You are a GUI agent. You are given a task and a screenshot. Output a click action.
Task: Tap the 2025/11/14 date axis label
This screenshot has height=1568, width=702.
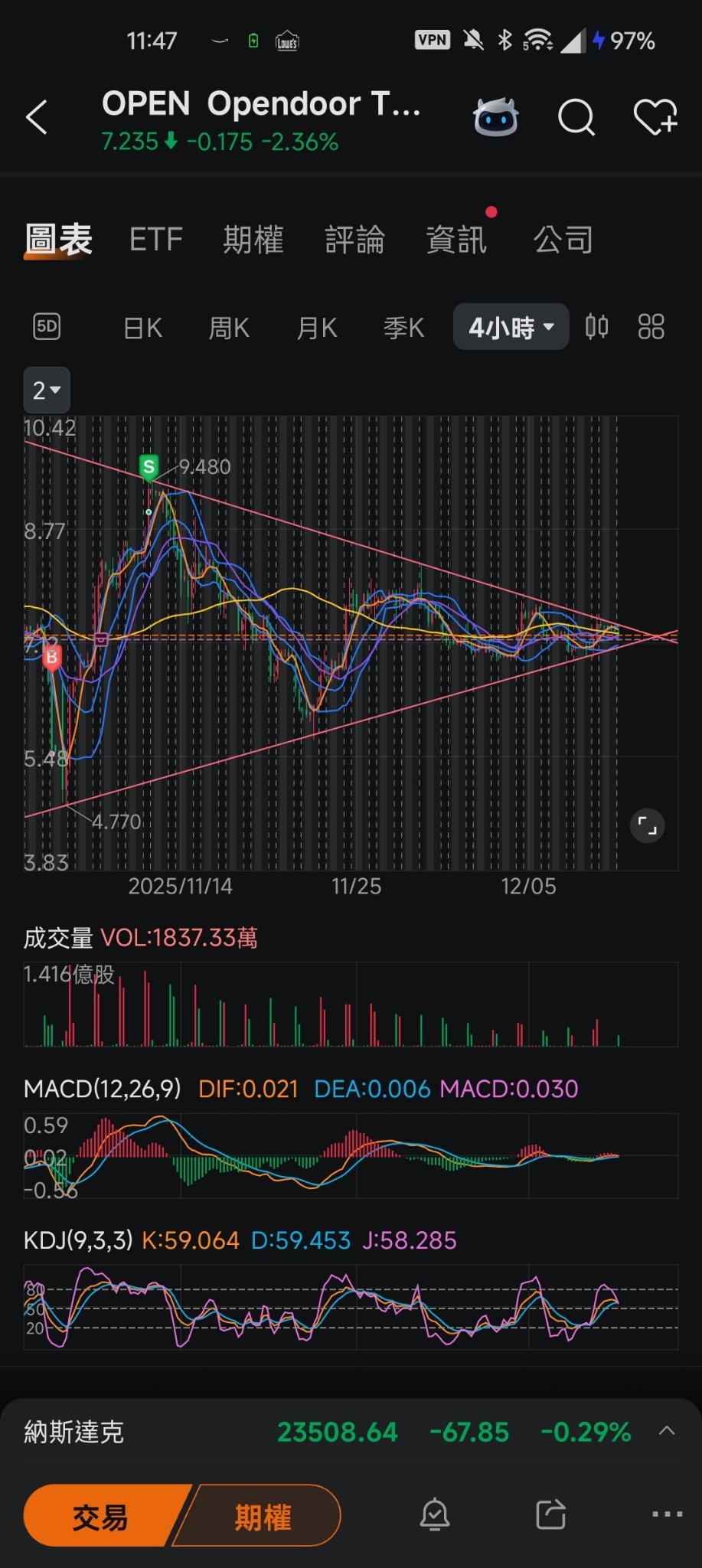180,886
